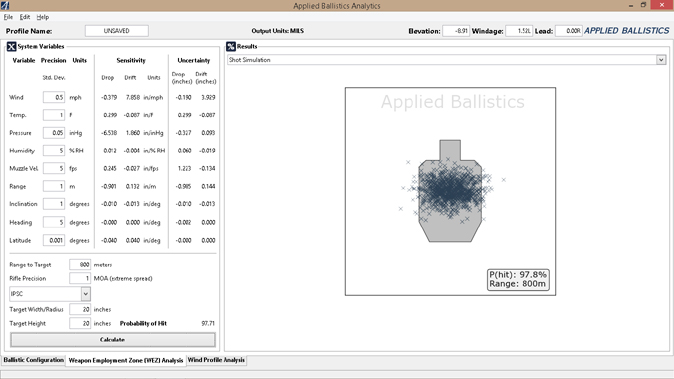Viewport: 674px width, 379px height.
Task: Click the Lead output field
Action: [x=569, y=31]
